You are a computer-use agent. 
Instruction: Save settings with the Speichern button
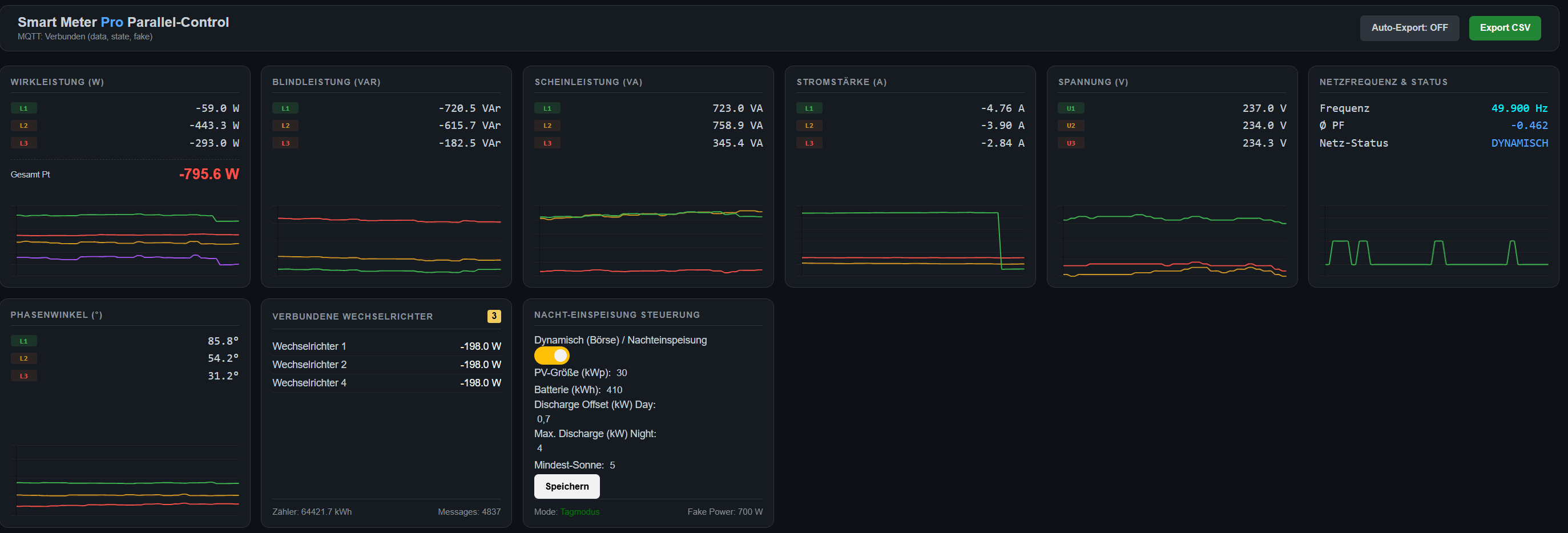(x=567, y=487)
